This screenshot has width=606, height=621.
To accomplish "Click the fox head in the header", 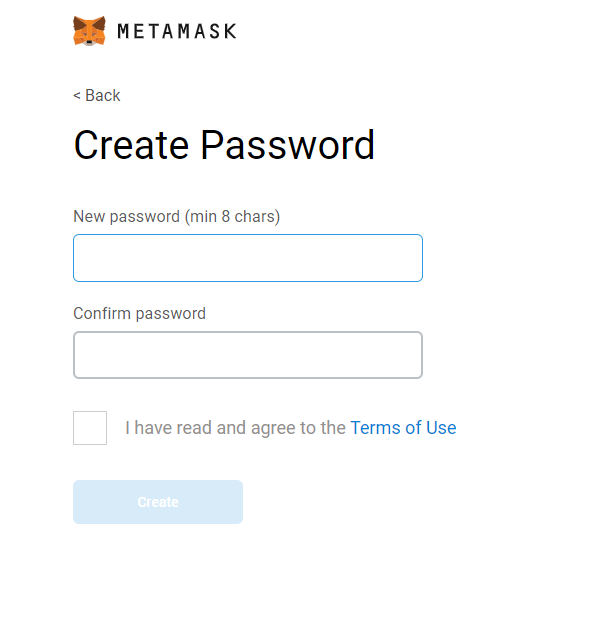I will [90, 31].
